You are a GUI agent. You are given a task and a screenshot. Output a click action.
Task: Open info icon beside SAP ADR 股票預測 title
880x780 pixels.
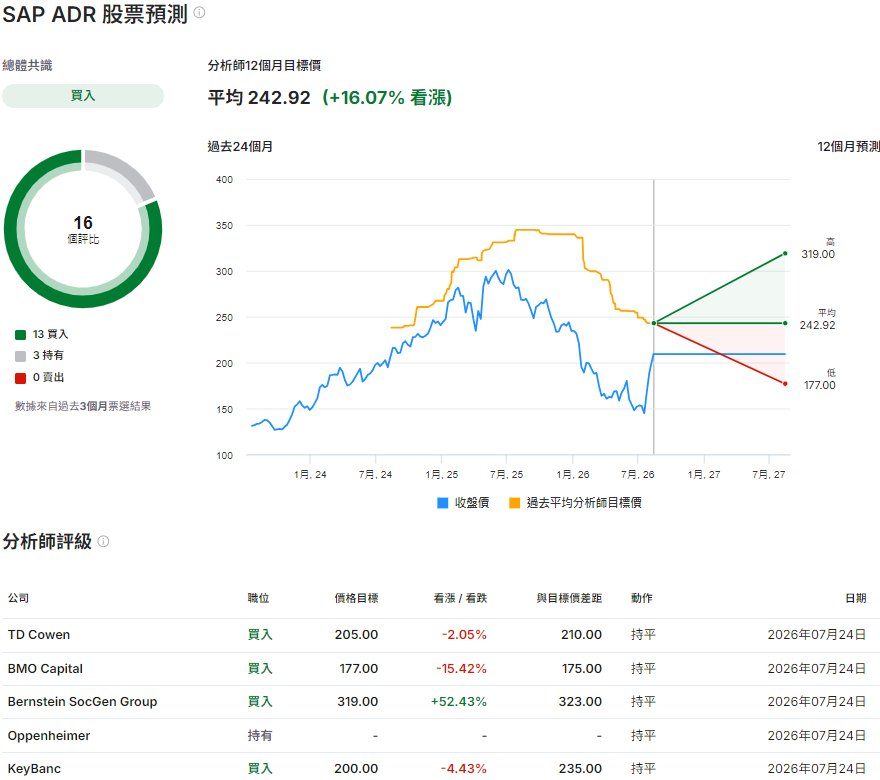199,12
